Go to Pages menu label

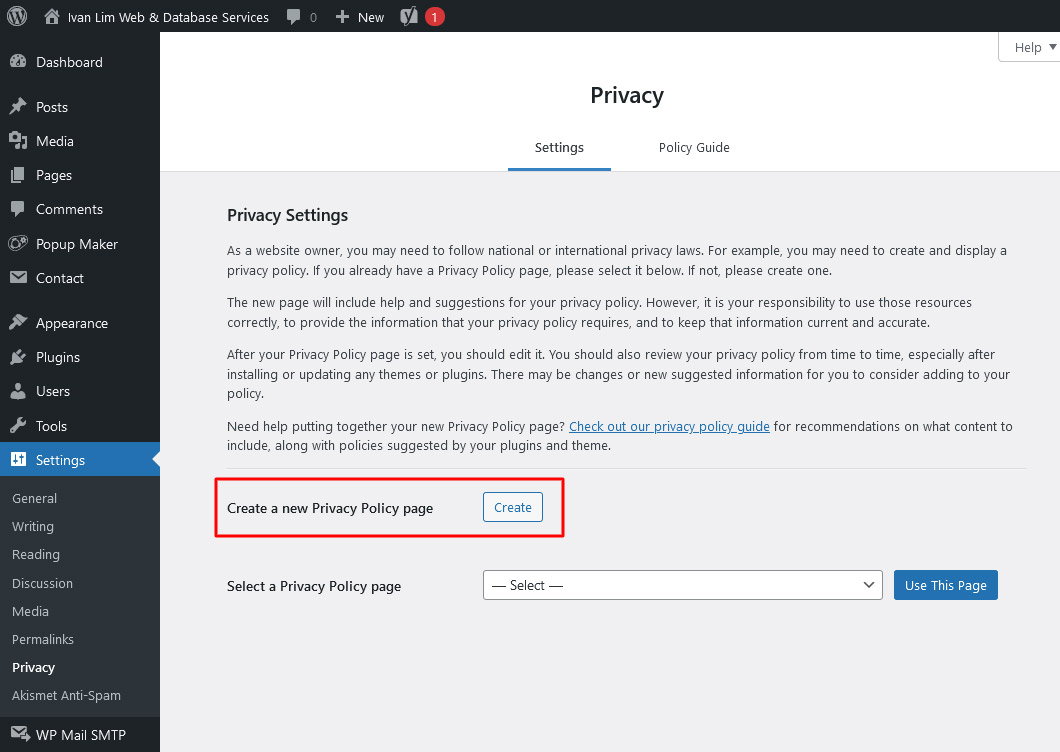54,175
